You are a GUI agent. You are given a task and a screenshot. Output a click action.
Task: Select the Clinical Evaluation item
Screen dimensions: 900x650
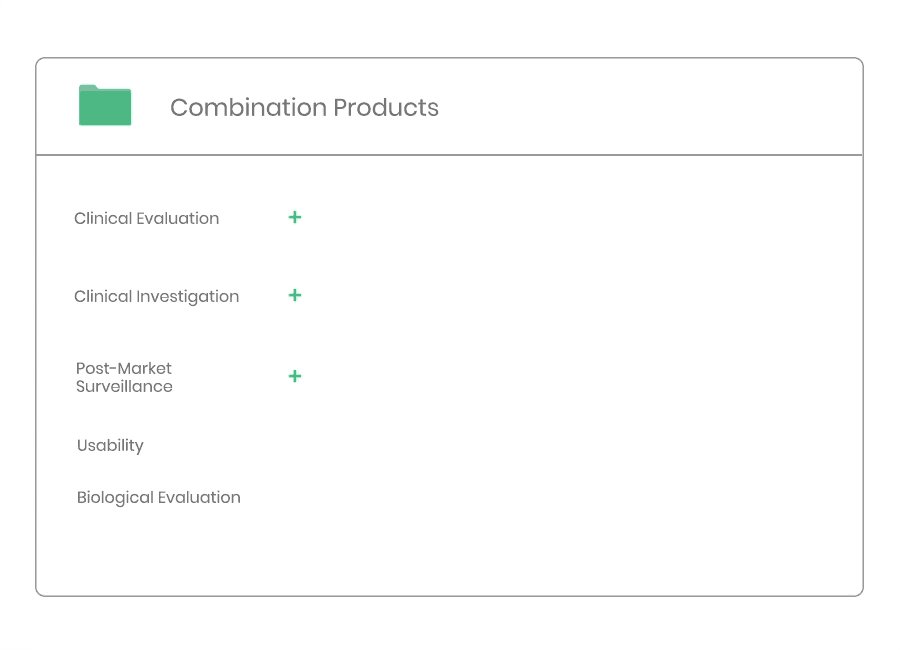pos(146,218)
